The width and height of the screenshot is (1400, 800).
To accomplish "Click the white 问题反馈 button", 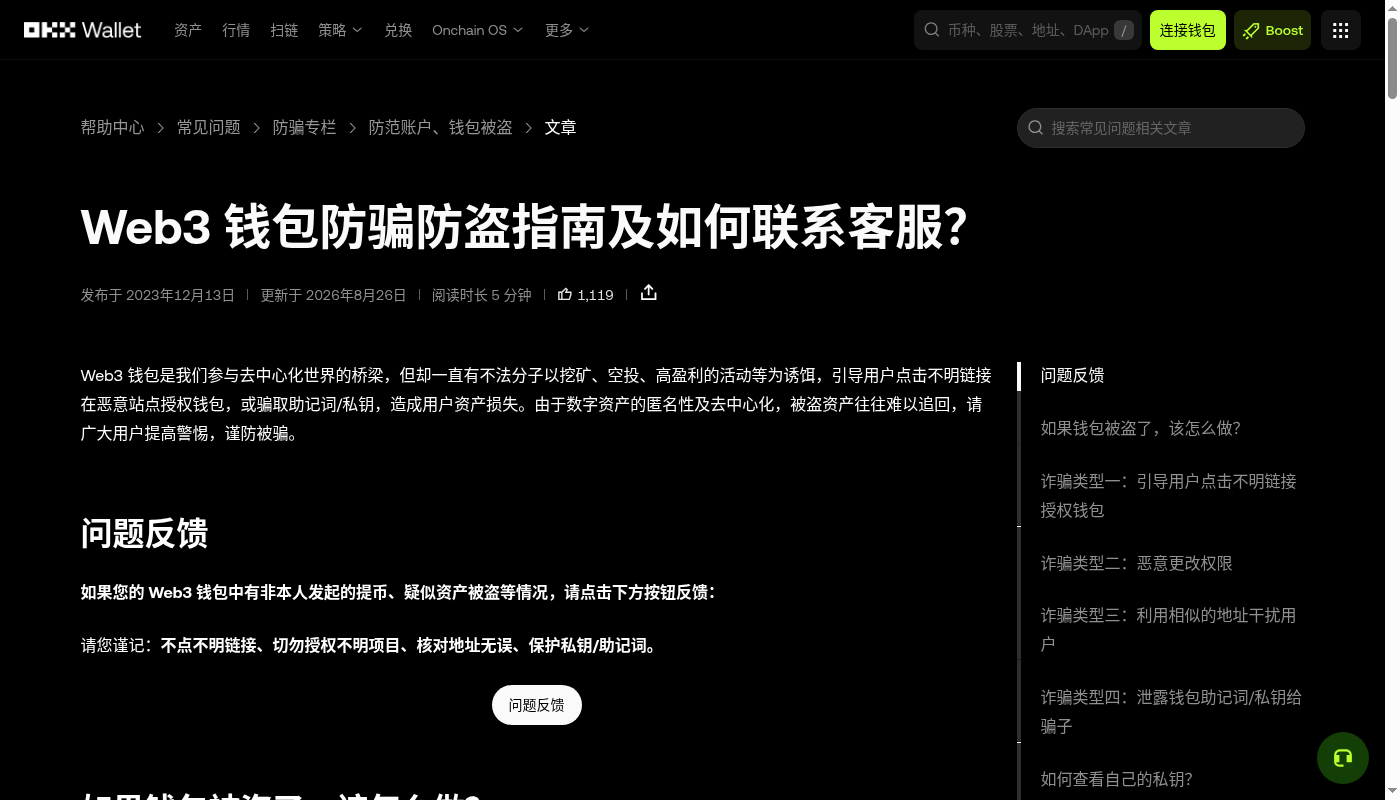I will (537, 705).
